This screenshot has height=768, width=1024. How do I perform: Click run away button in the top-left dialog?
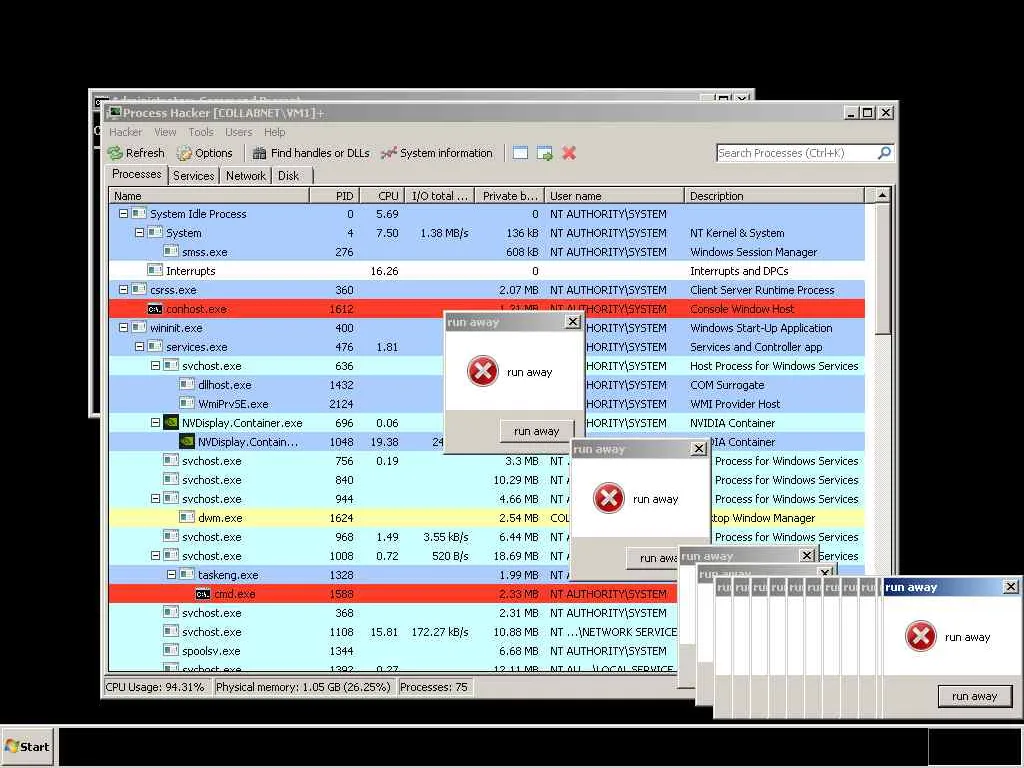pyautogui.click(x=537, y=431)
